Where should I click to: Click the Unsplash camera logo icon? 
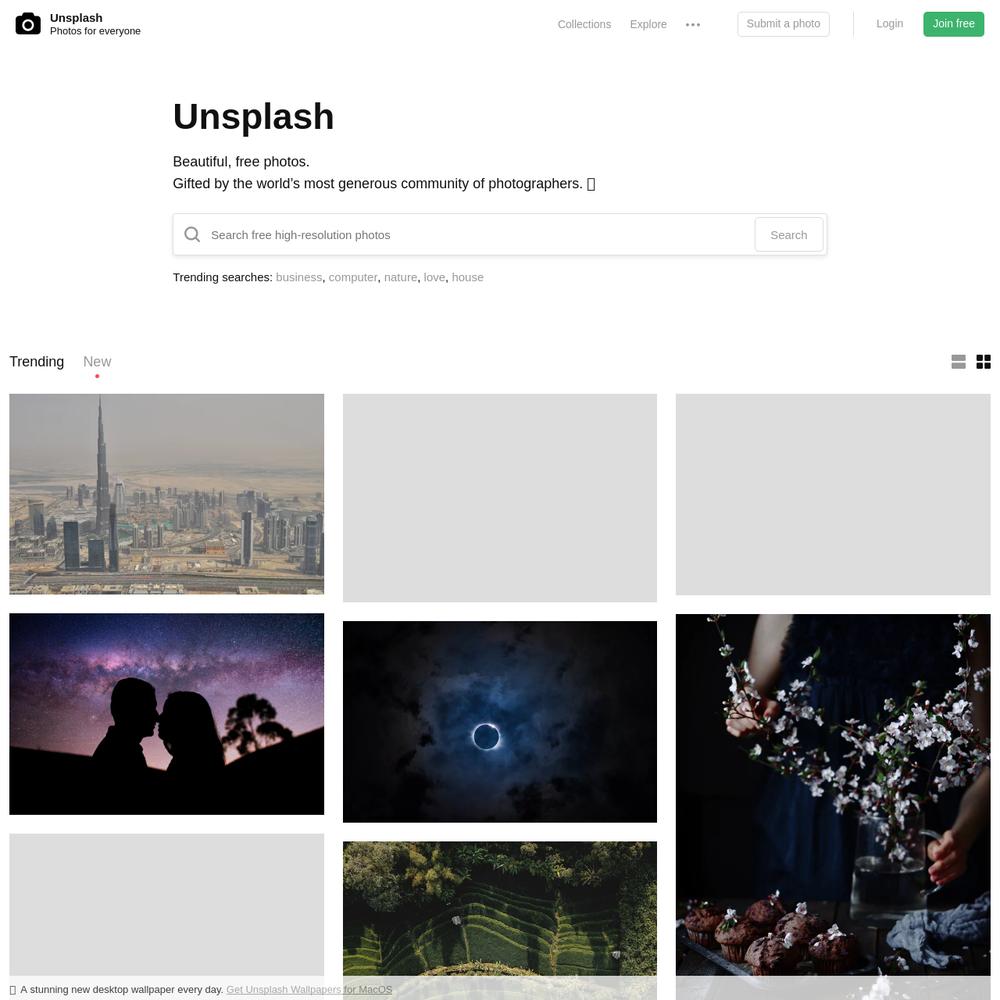(x=28, y=24)
